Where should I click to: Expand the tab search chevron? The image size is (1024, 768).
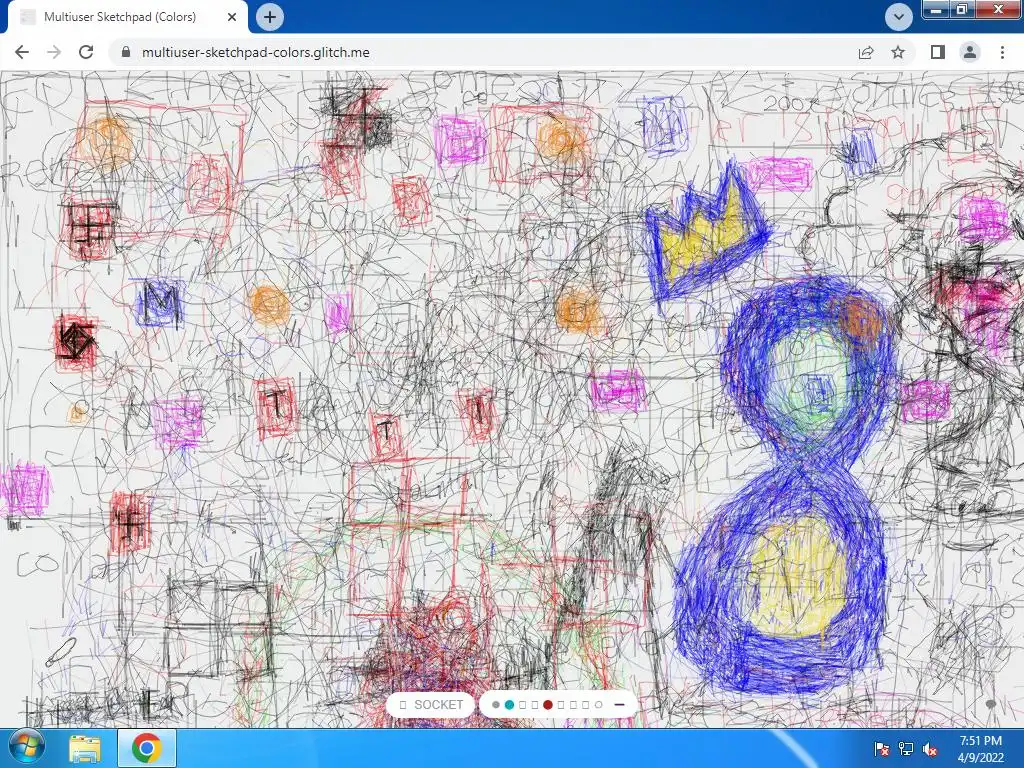[x=899, y=17]
